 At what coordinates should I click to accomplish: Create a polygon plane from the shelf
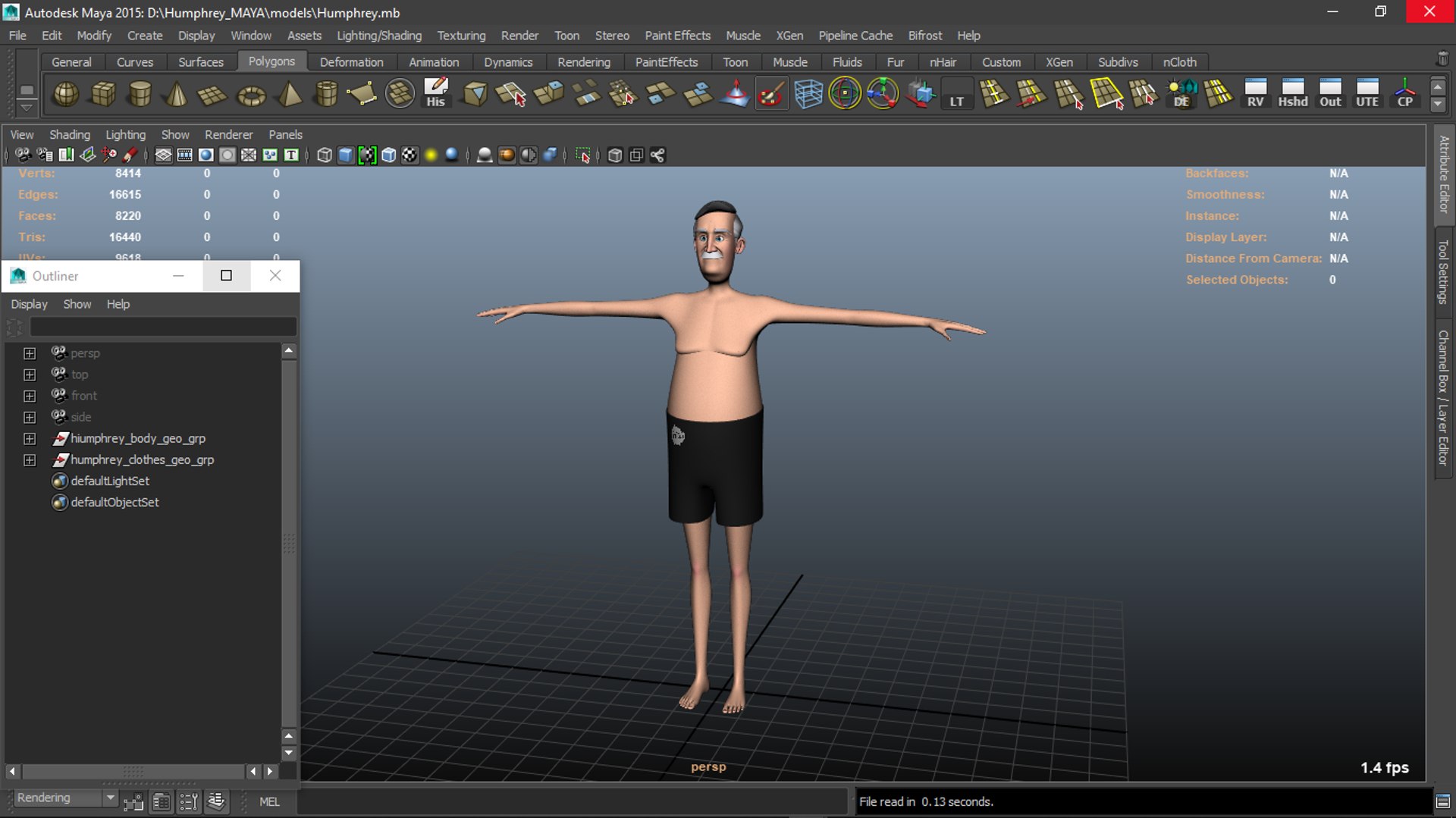coord(212,94)
